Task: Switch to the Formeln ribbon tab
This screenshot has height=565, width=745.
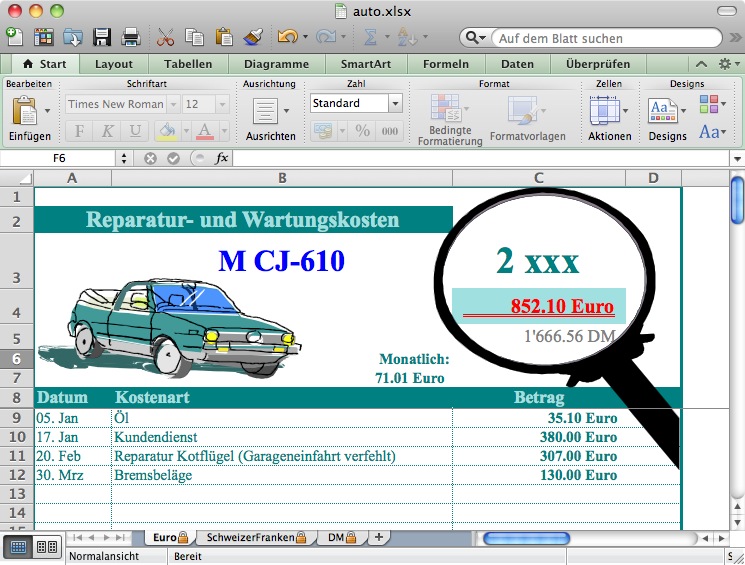Action: (445, 64)
